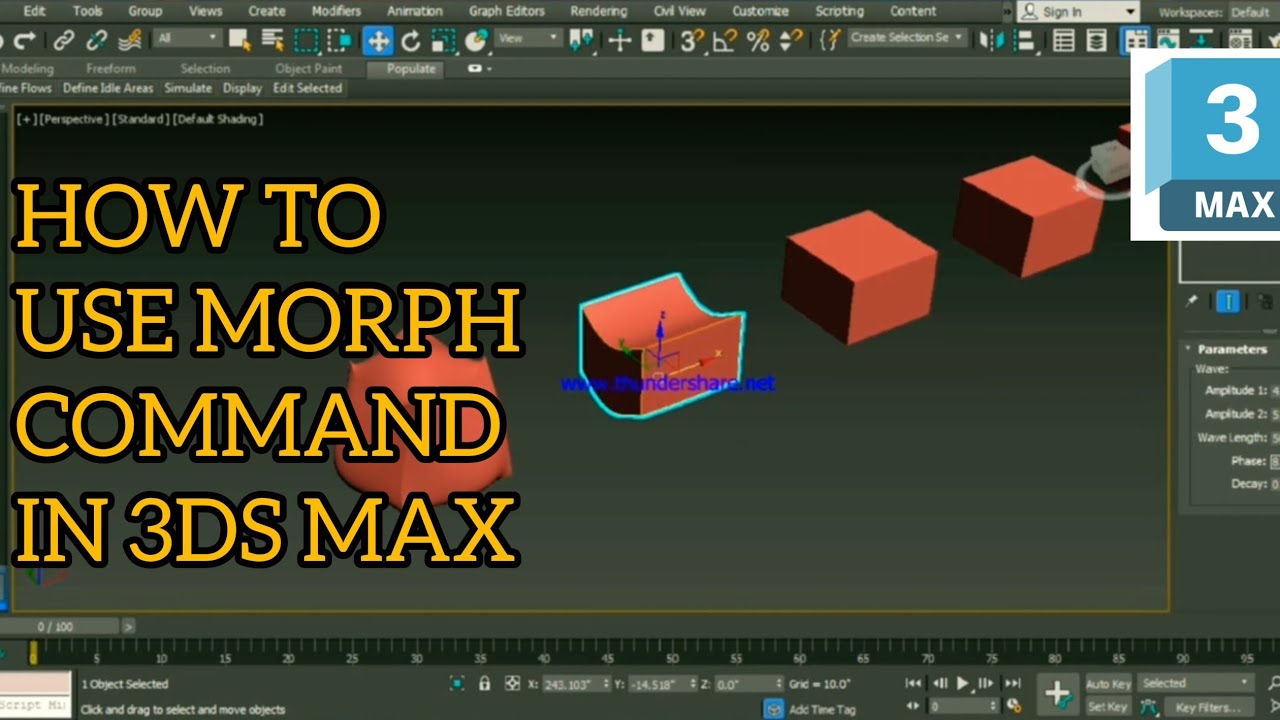This screenshot has height=720, width=1280.
Task: Toggle the Spinner Snap icon
Action: [791, 41]
